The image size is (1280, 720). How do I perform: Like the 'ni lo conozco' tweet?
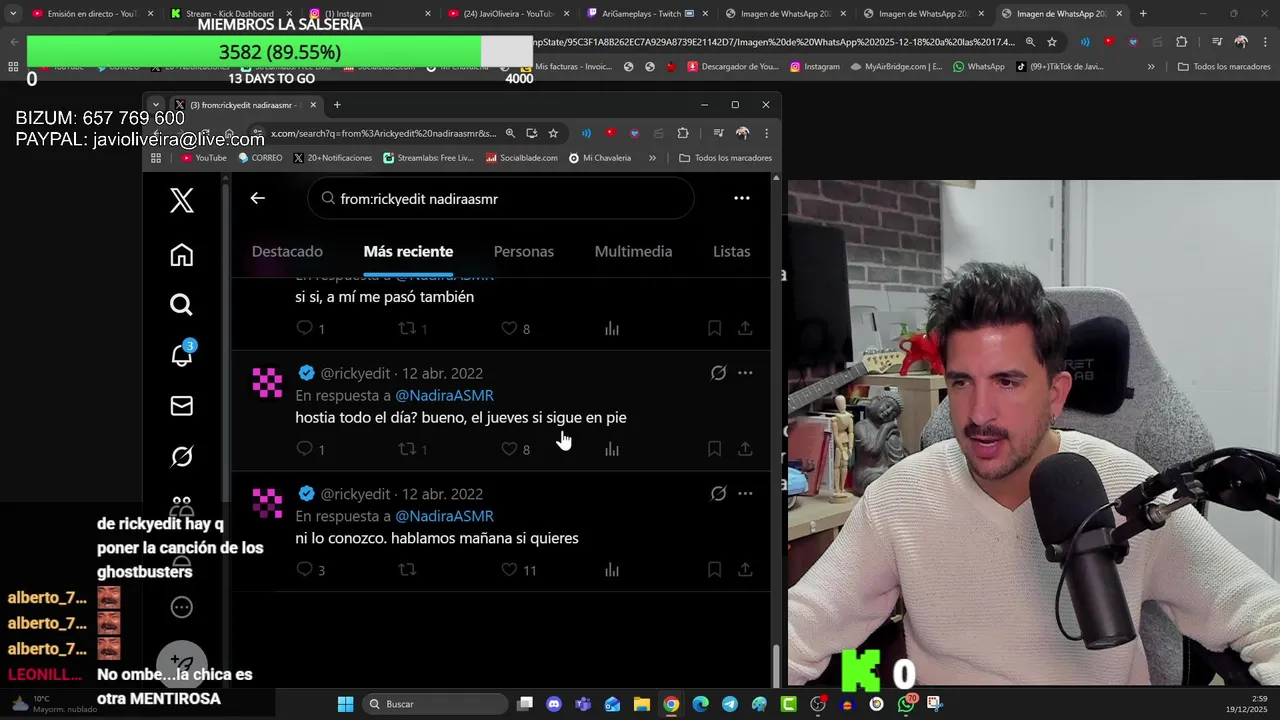coord(509,569)
